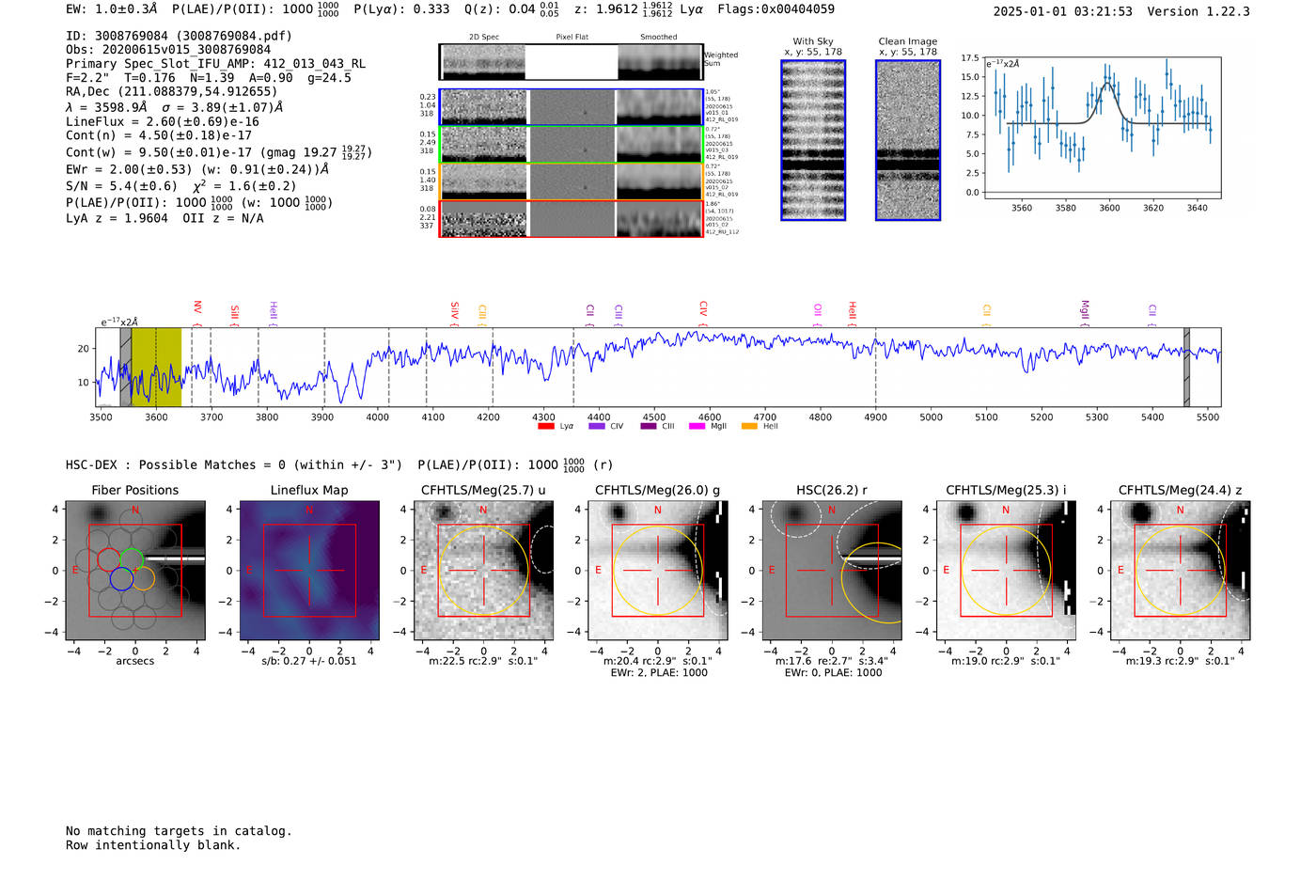
Task: Click the Pixel Flat column header
Action: (x=572, y=38)
